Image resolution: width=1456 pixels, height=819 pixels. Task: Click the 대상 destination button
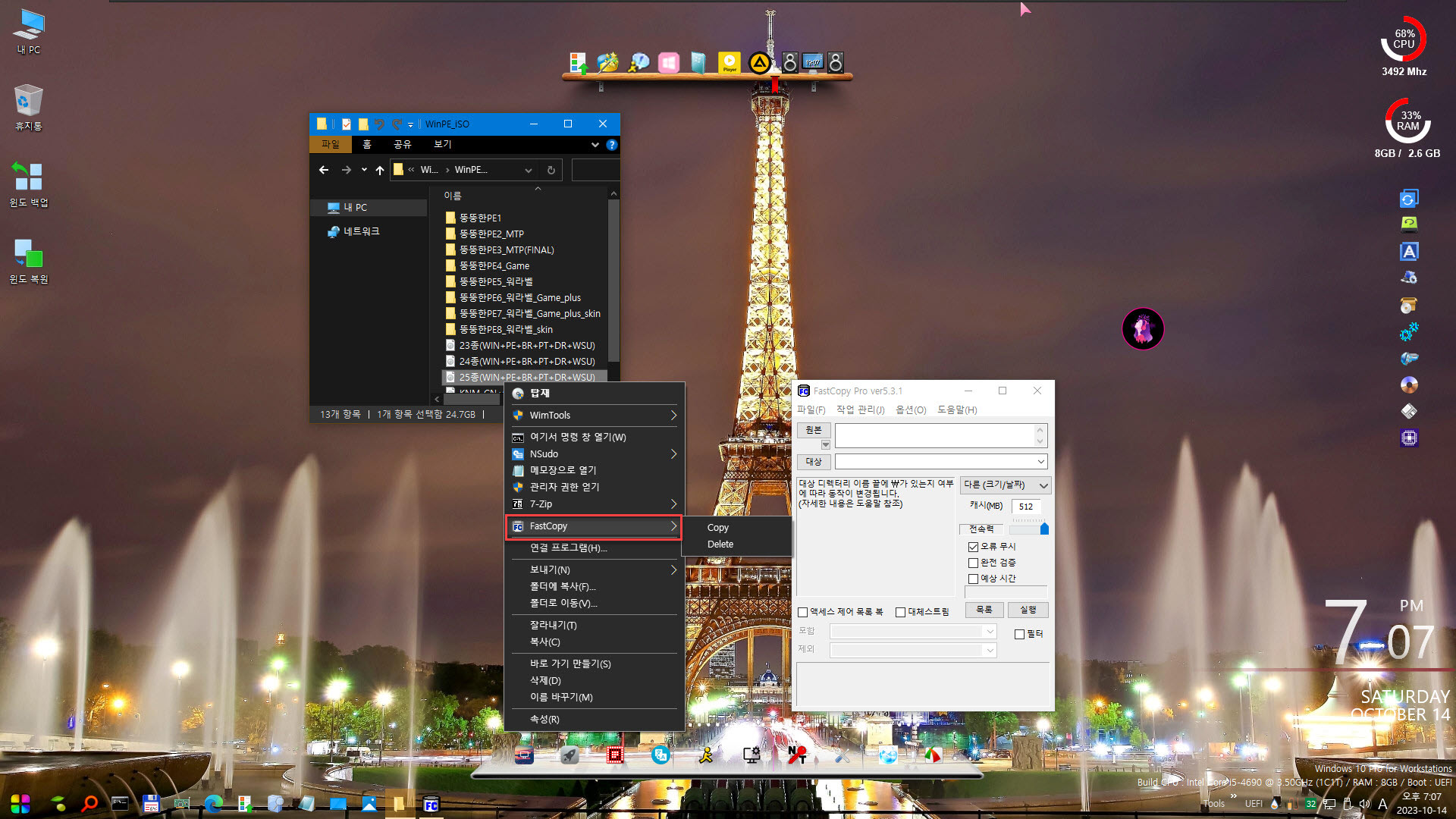(814, 462)
